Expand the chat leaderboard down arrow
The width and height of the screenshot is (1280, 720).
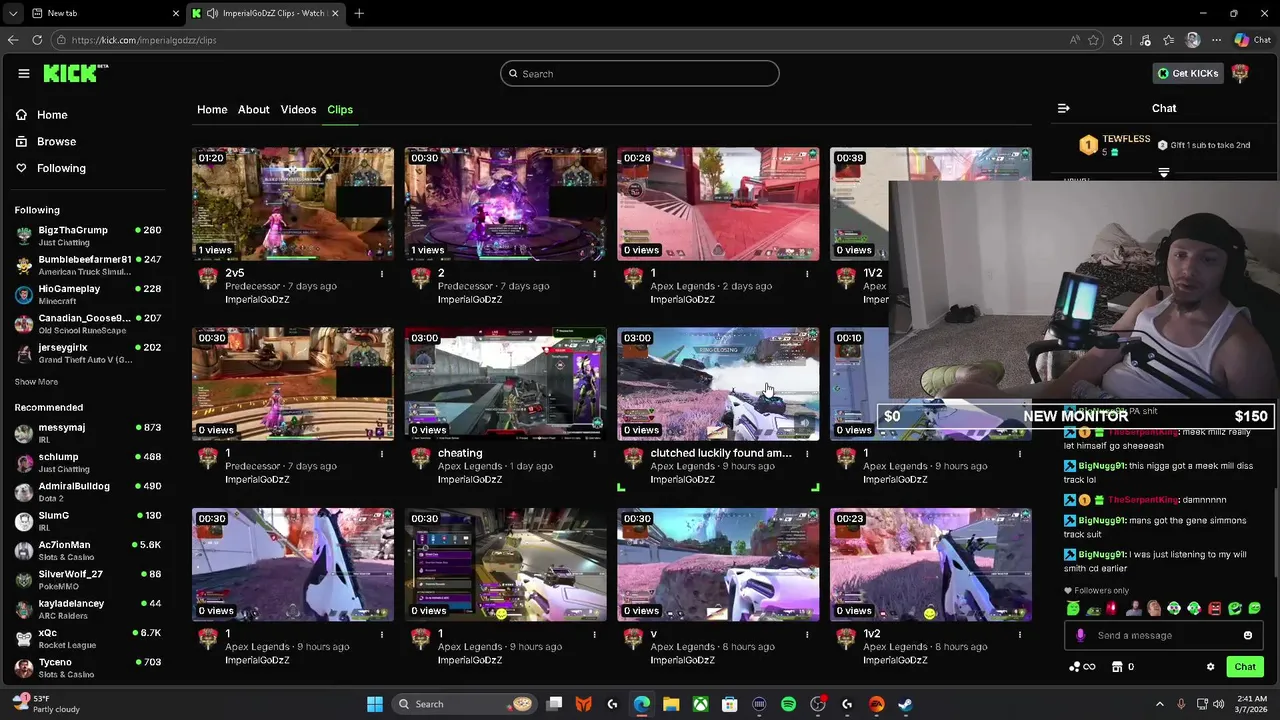click(1164, 173)
